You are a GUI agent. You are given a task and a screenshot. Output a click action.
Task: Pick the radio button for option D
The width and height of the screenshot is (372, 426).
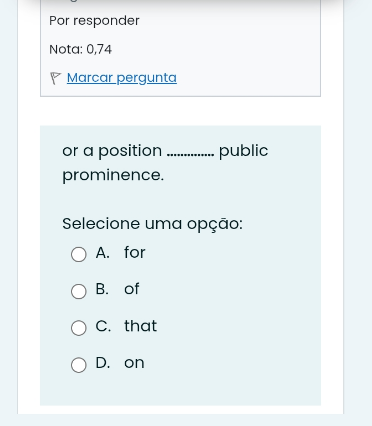tap(79, 365)
